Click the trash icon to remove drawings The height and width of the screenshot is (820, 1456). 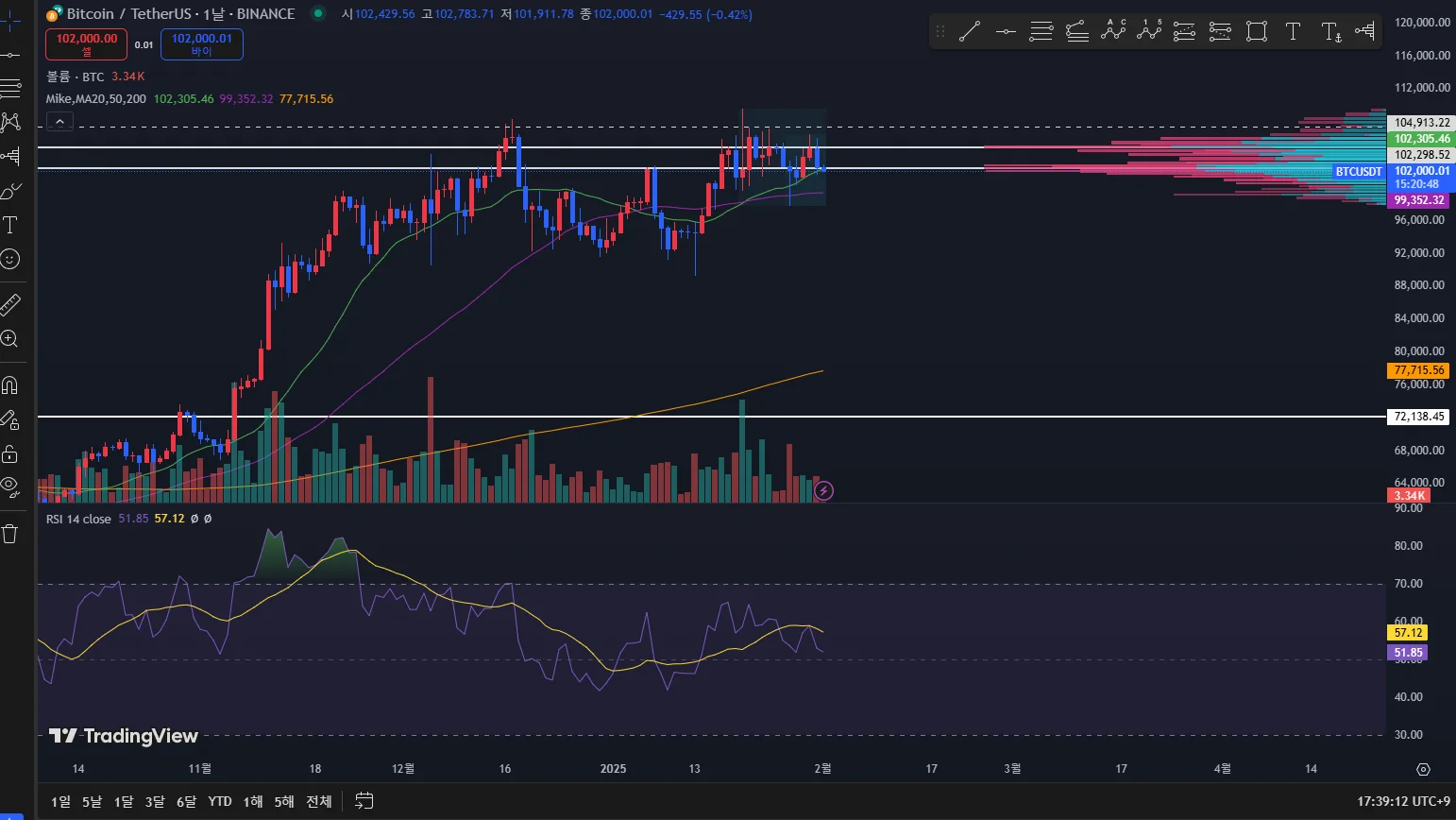click(9, 534)
